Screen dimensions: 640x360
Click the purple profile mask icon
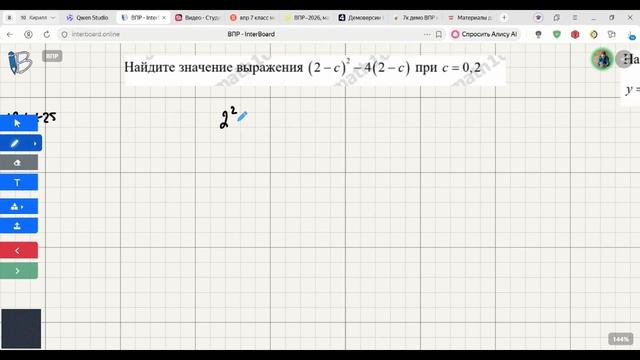(538, 18)
